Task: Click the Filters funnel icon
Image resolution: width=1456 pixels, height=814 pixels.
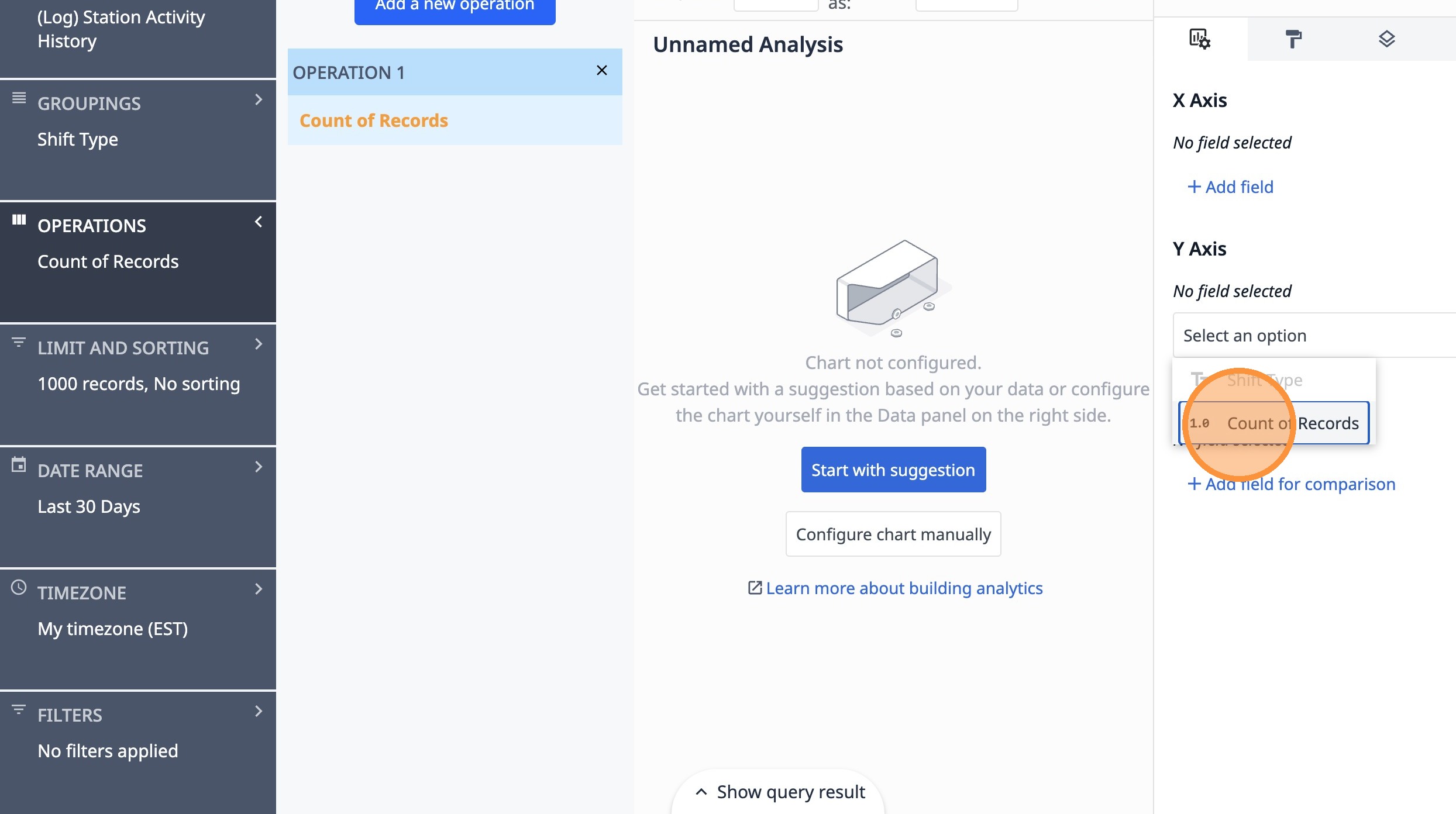Action: point(19,710)
